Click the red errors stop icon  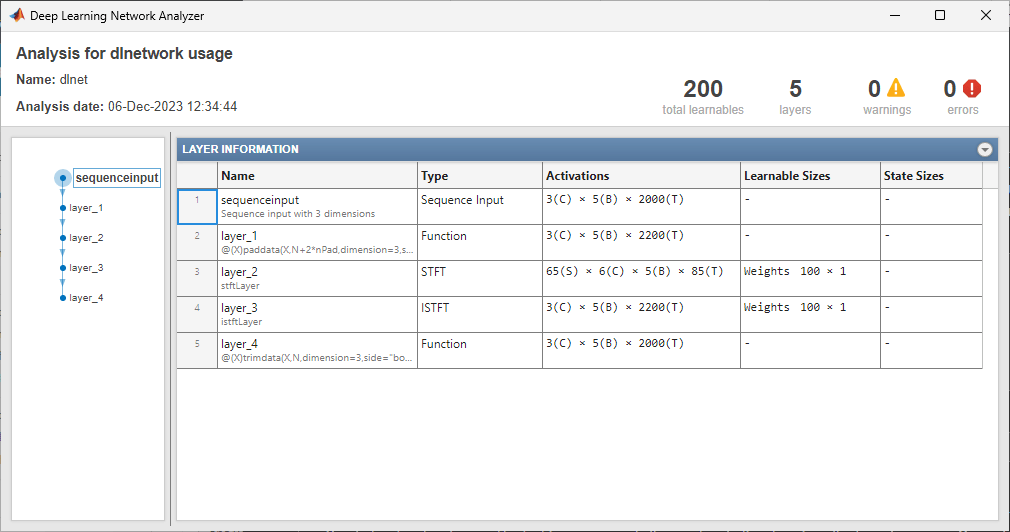click(971, 88)
